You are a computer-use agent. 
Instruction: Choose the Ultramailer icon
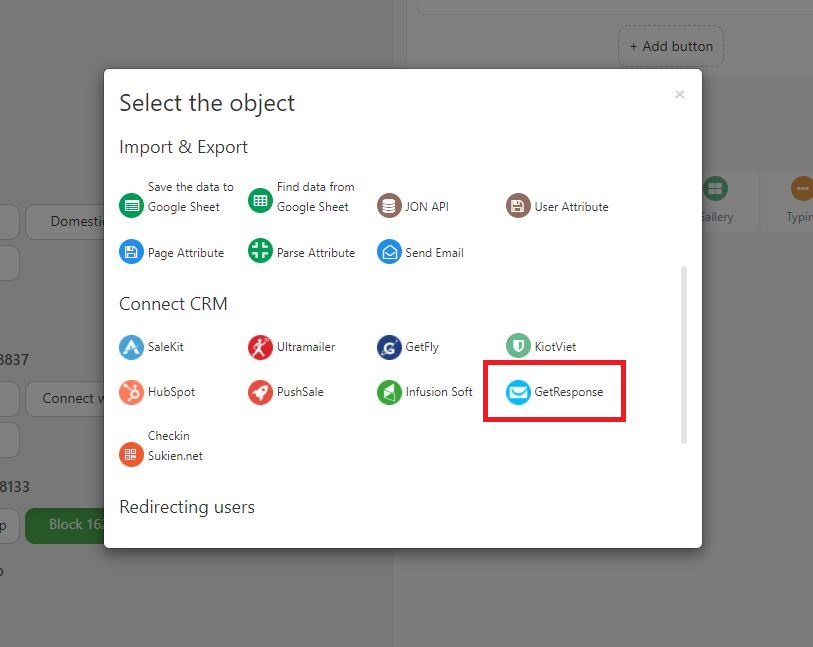(260, 347)
